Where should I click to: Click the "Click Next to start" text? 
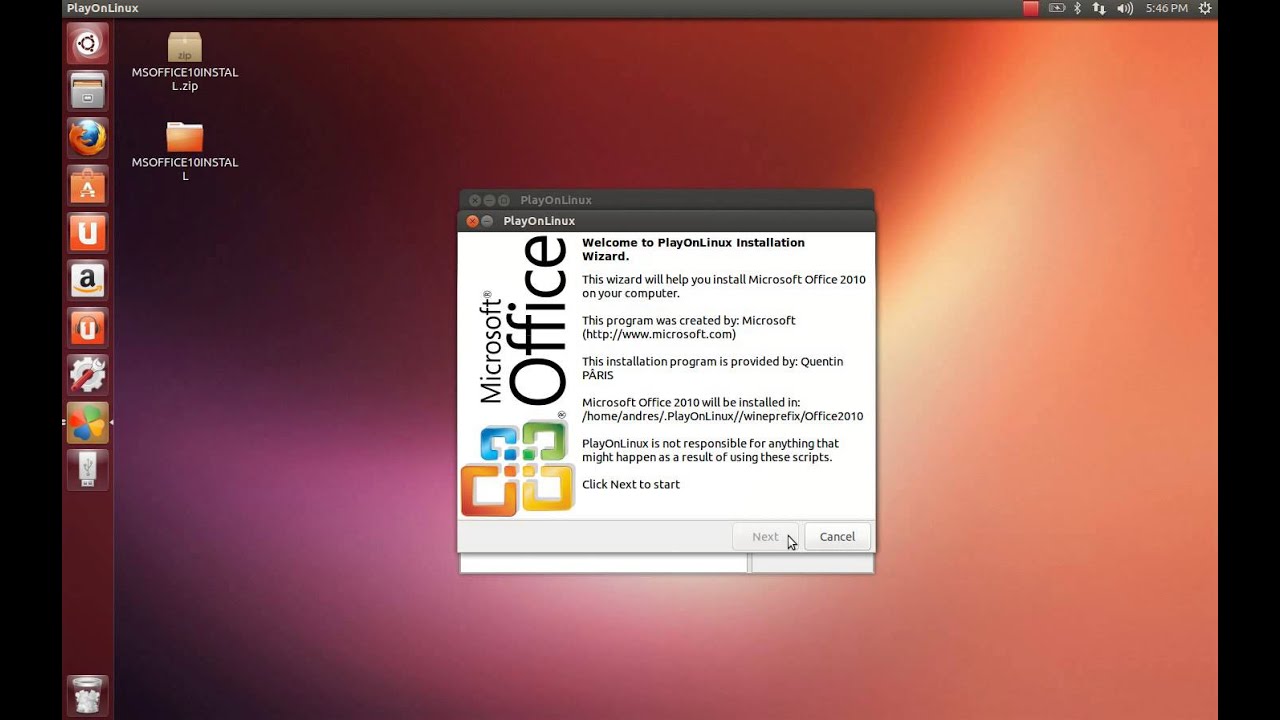click(631, 484)
